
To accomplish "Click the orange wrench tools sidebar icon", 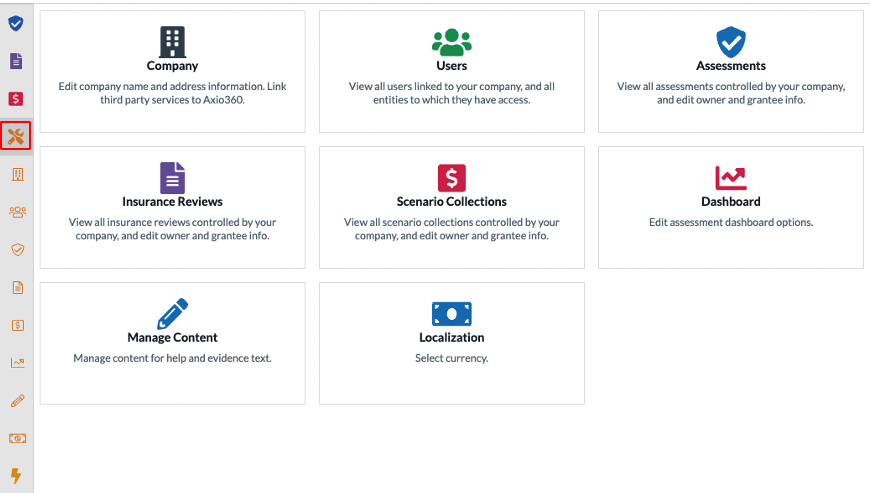I will click(16, 136).
